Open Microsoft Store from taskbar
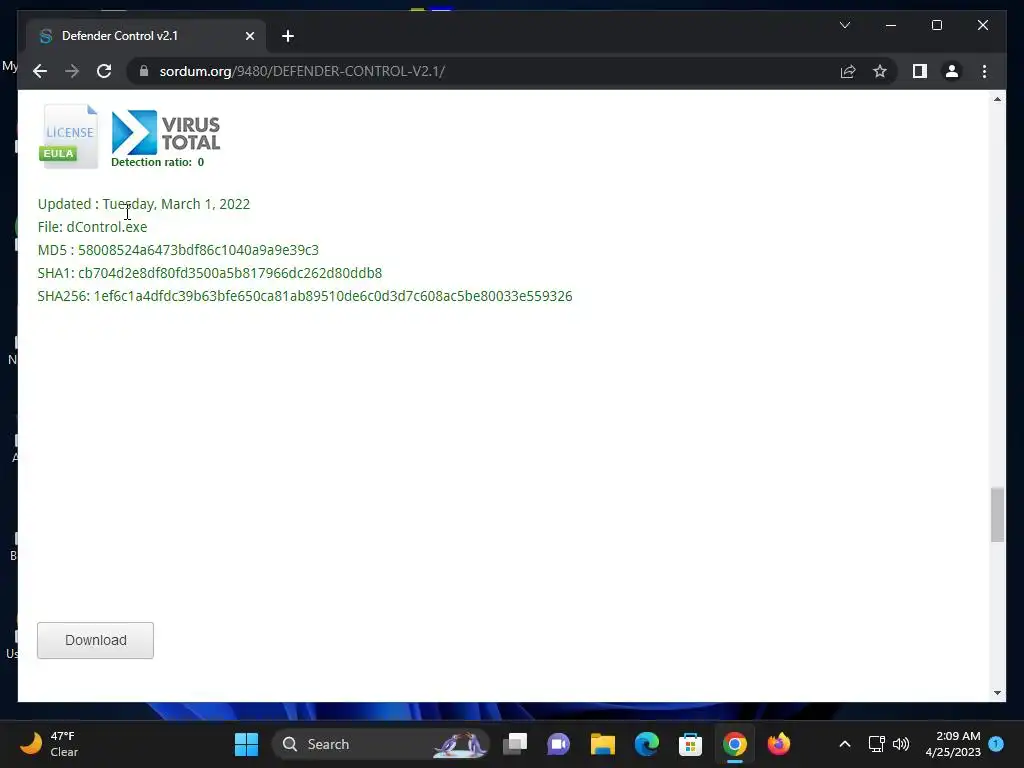 (x=690, y=744)
